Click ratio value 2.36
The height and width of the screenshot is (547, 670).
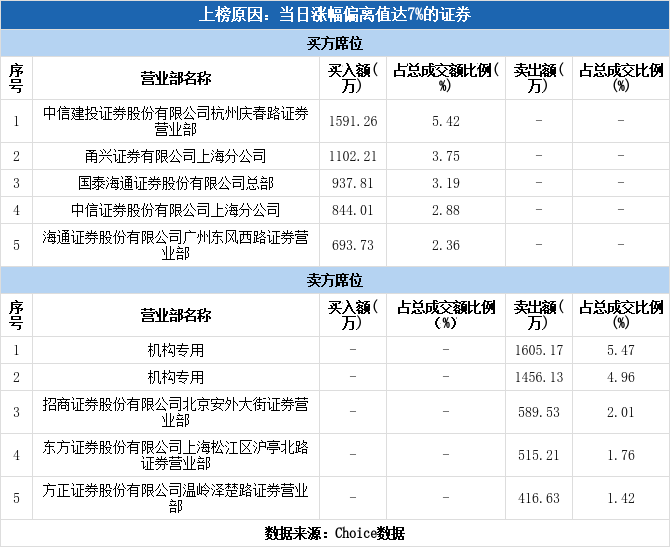click(x=446, y=245)
